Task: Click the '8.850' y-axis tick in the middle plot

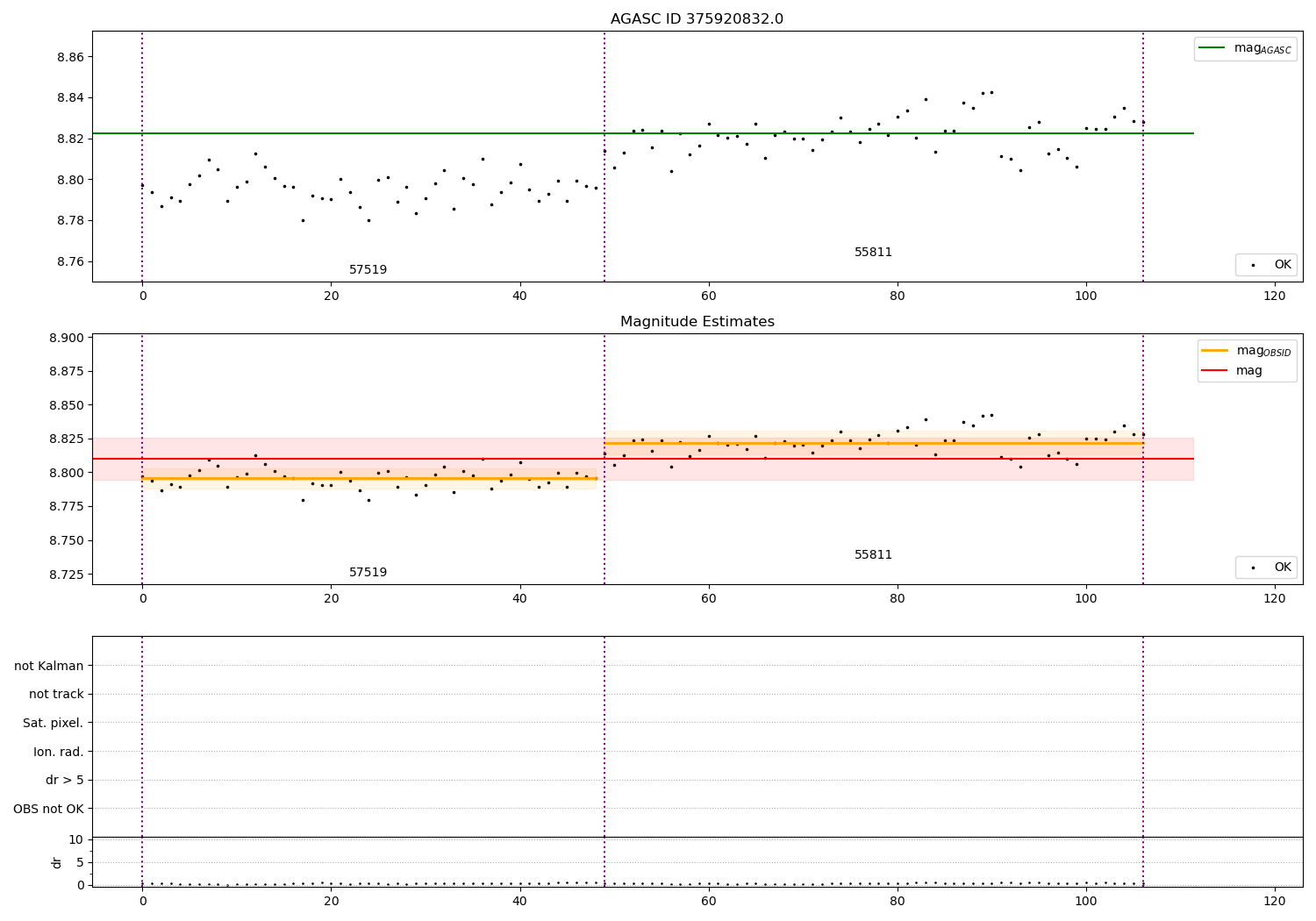Action: tap(67, 406)
